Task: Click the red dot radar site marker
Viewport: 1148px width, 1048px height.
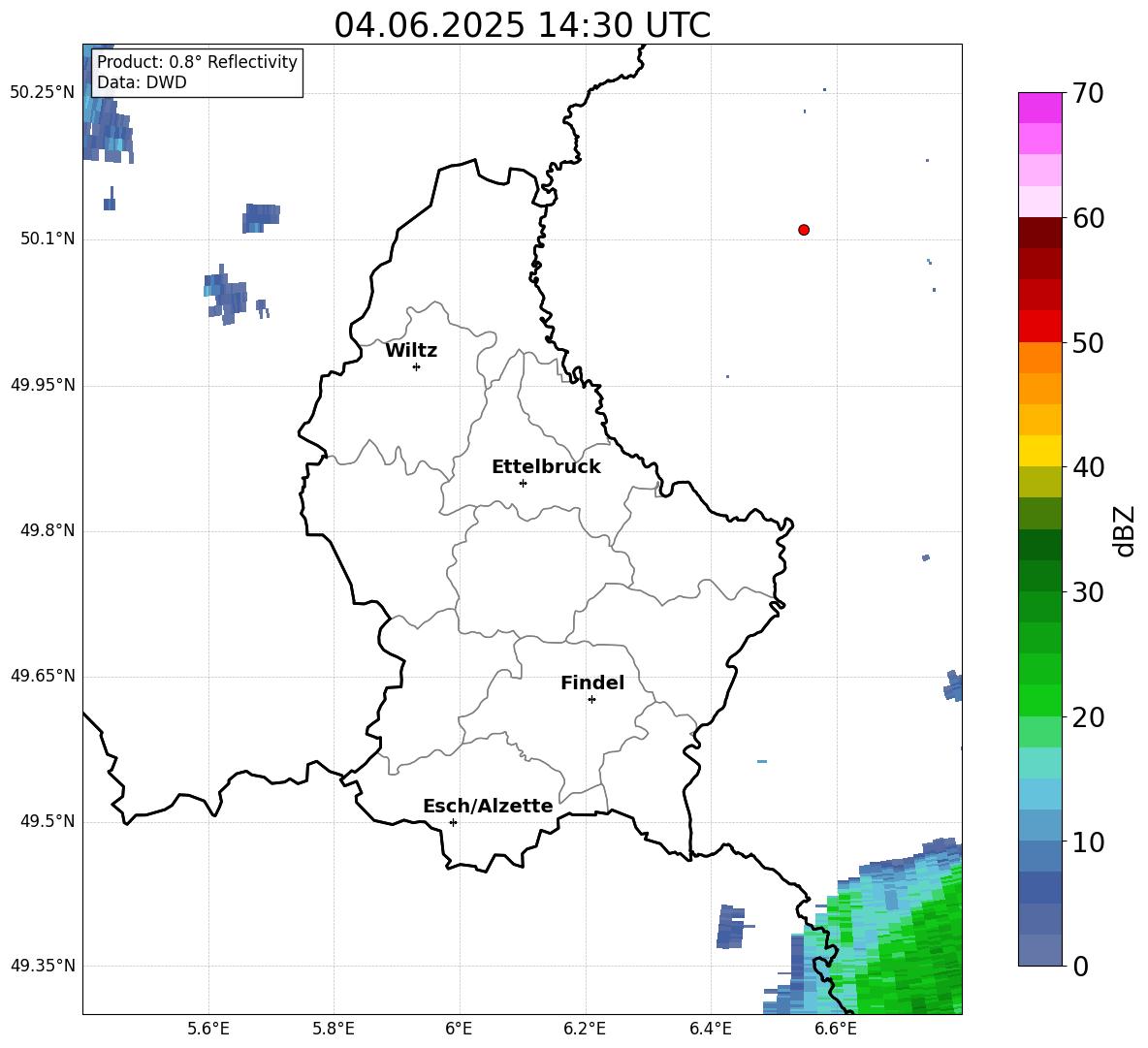Action: [x=803, y=230]
